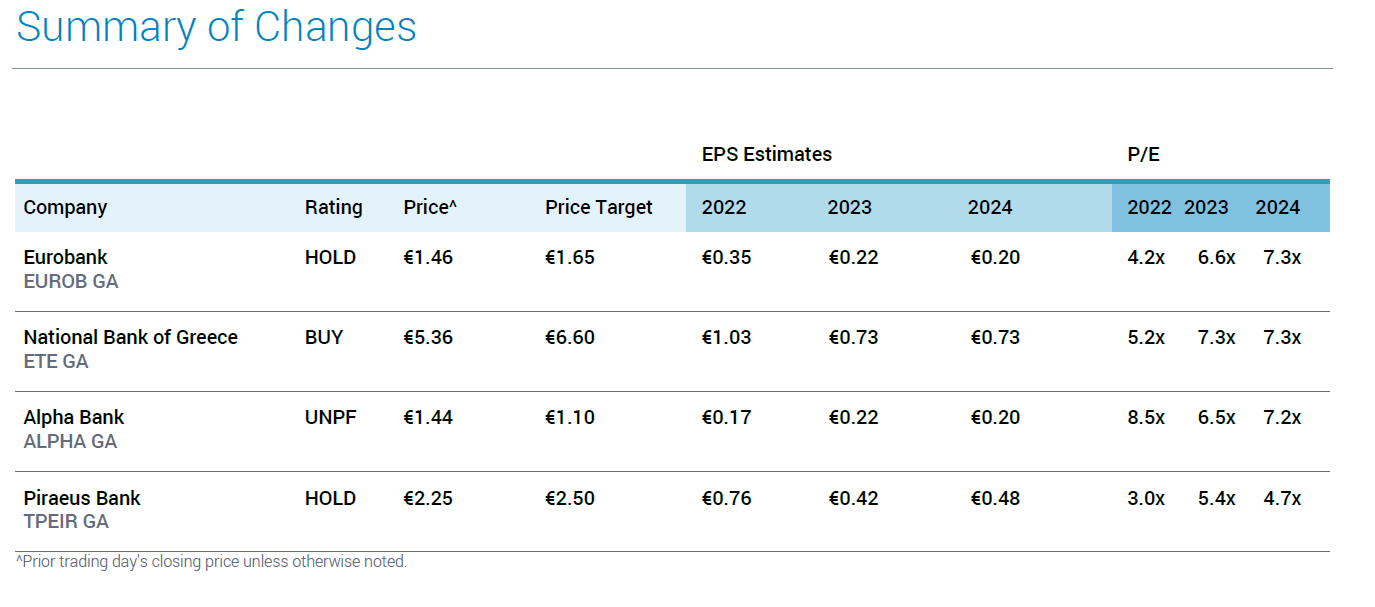
Task: Click the ALPHA GA ticker symbol
Action: pyautogui.click(x=70, y=441)
